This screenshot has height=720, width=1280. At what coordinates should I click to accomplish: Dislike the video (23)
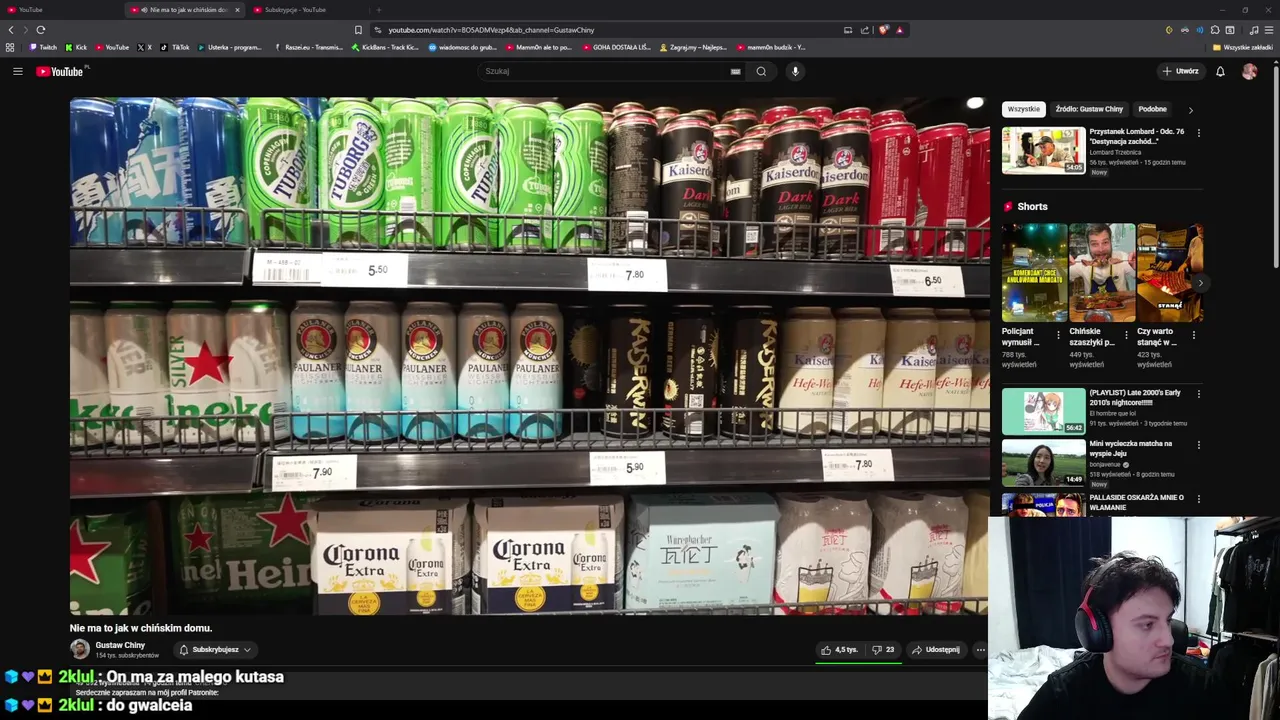coord(883,650)
